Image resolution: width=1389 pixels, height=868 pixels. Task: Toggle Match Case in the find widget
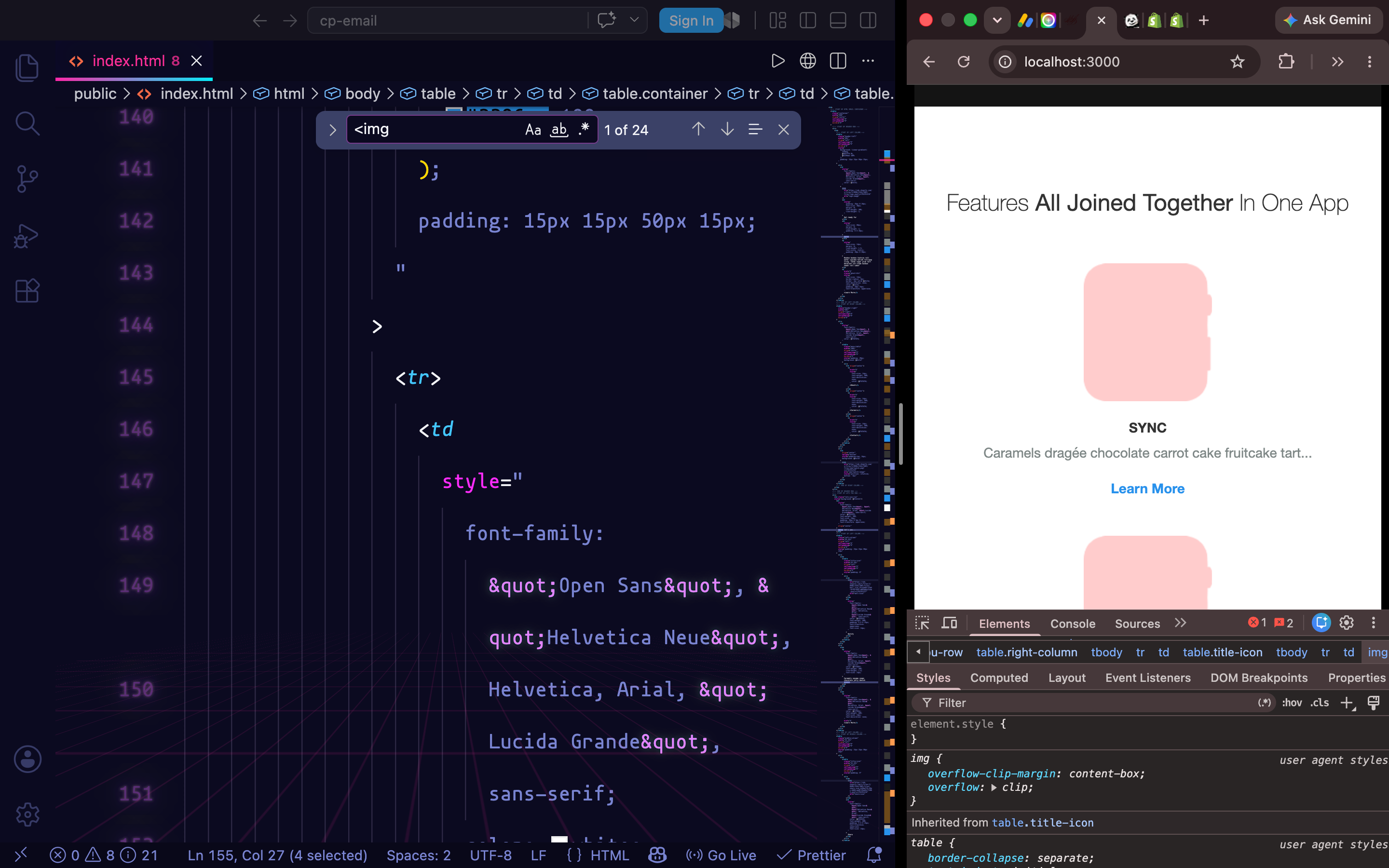coord(532,130)
